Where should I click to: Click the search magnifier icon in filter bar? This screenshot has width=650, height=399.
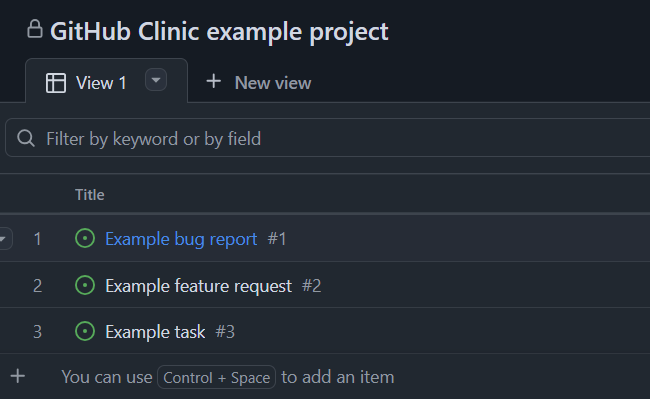coord(26,138)
